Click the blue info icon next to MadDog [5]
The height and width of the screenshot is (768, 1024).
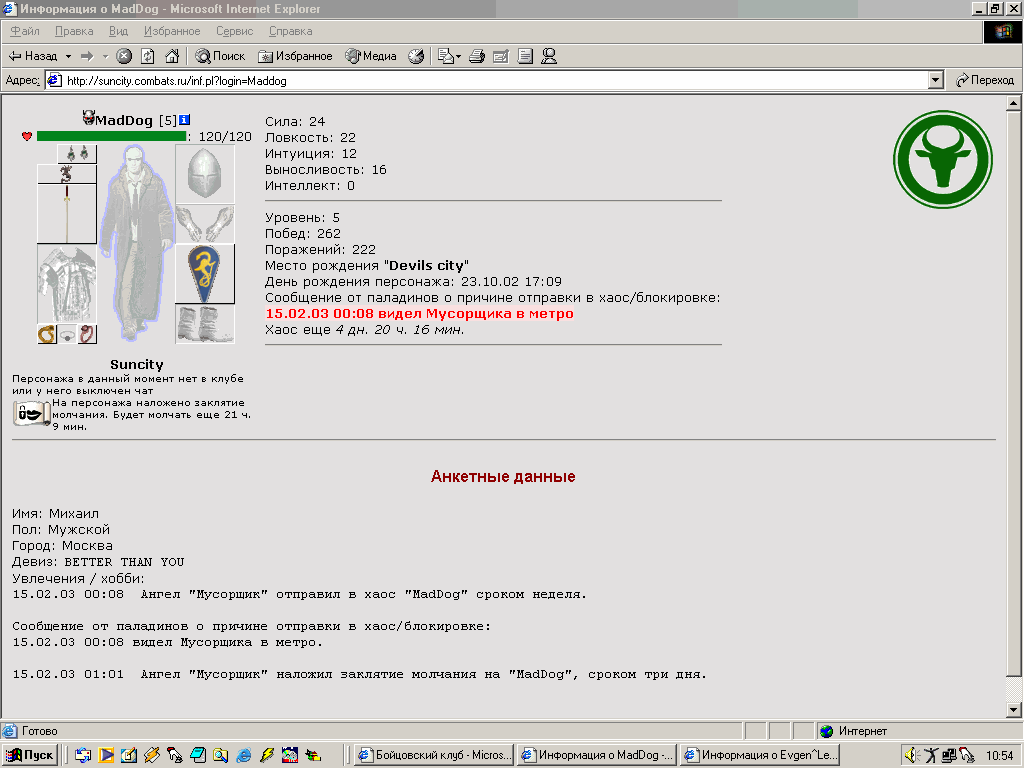184,120
